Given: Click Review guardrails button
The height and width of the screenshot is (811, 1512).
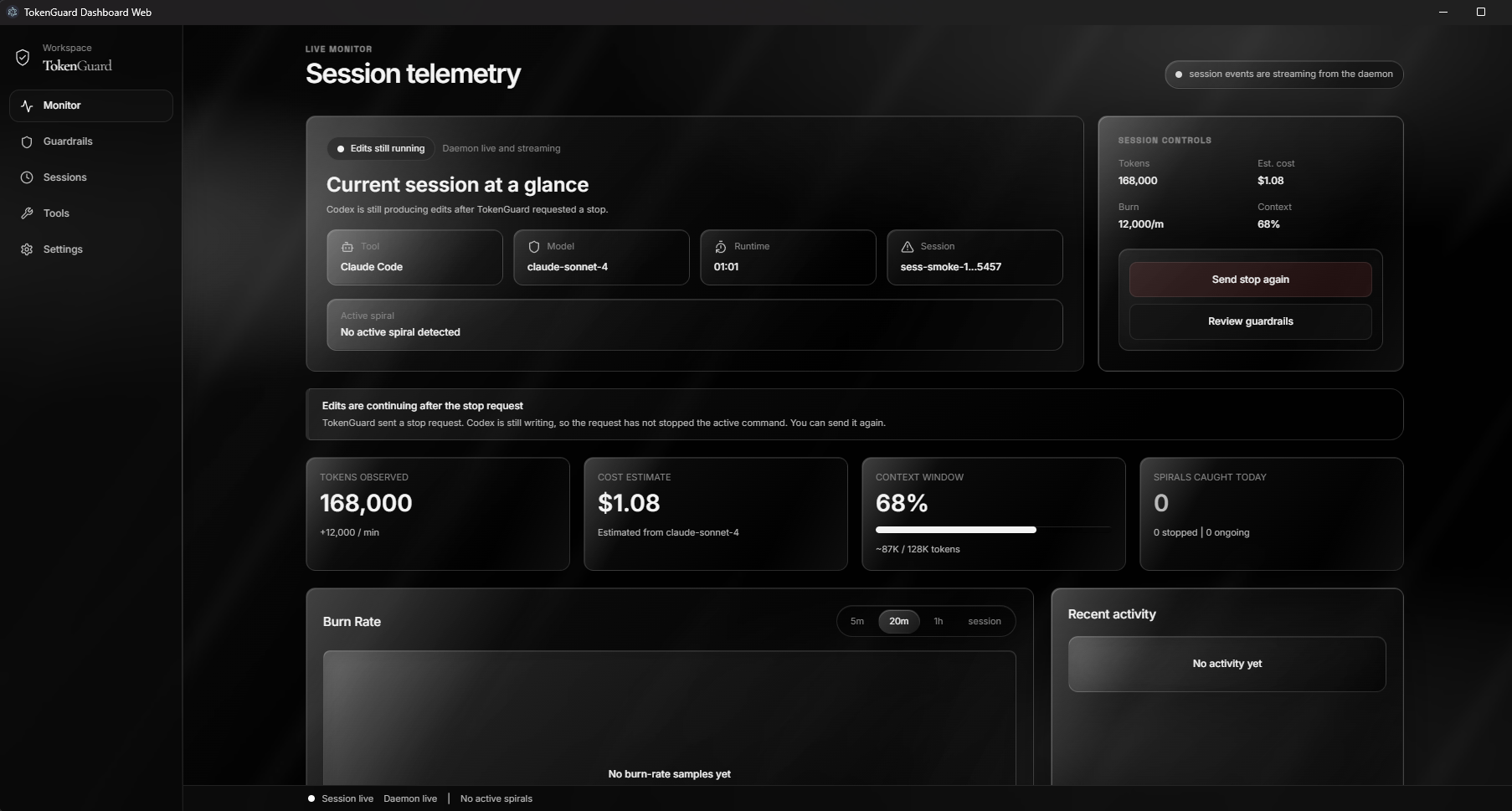Looking at the screenshot, I should (x=1251, y=321).
